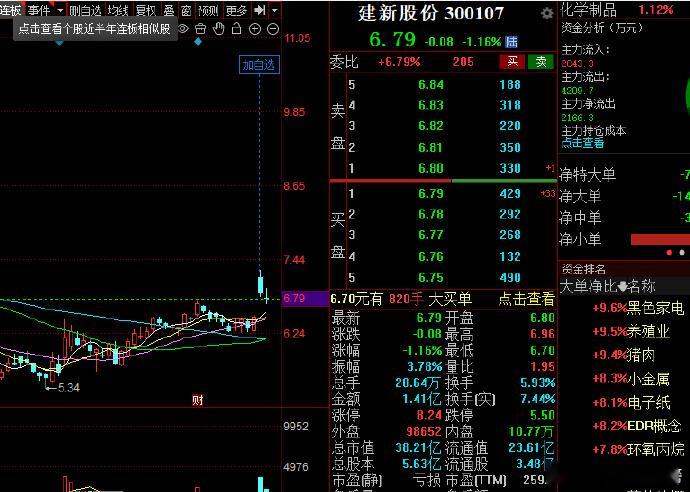Select sell level 4 price 6.83
690x492 pixels.
431,105
